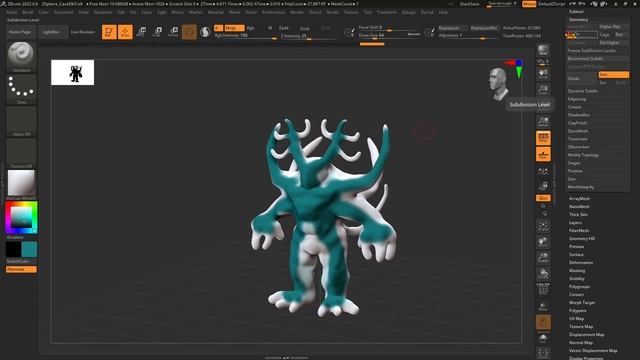Viewport: 640px width, 360px height.
Task: Click the model silhouette thumbnail
Action: click(73, 73)
